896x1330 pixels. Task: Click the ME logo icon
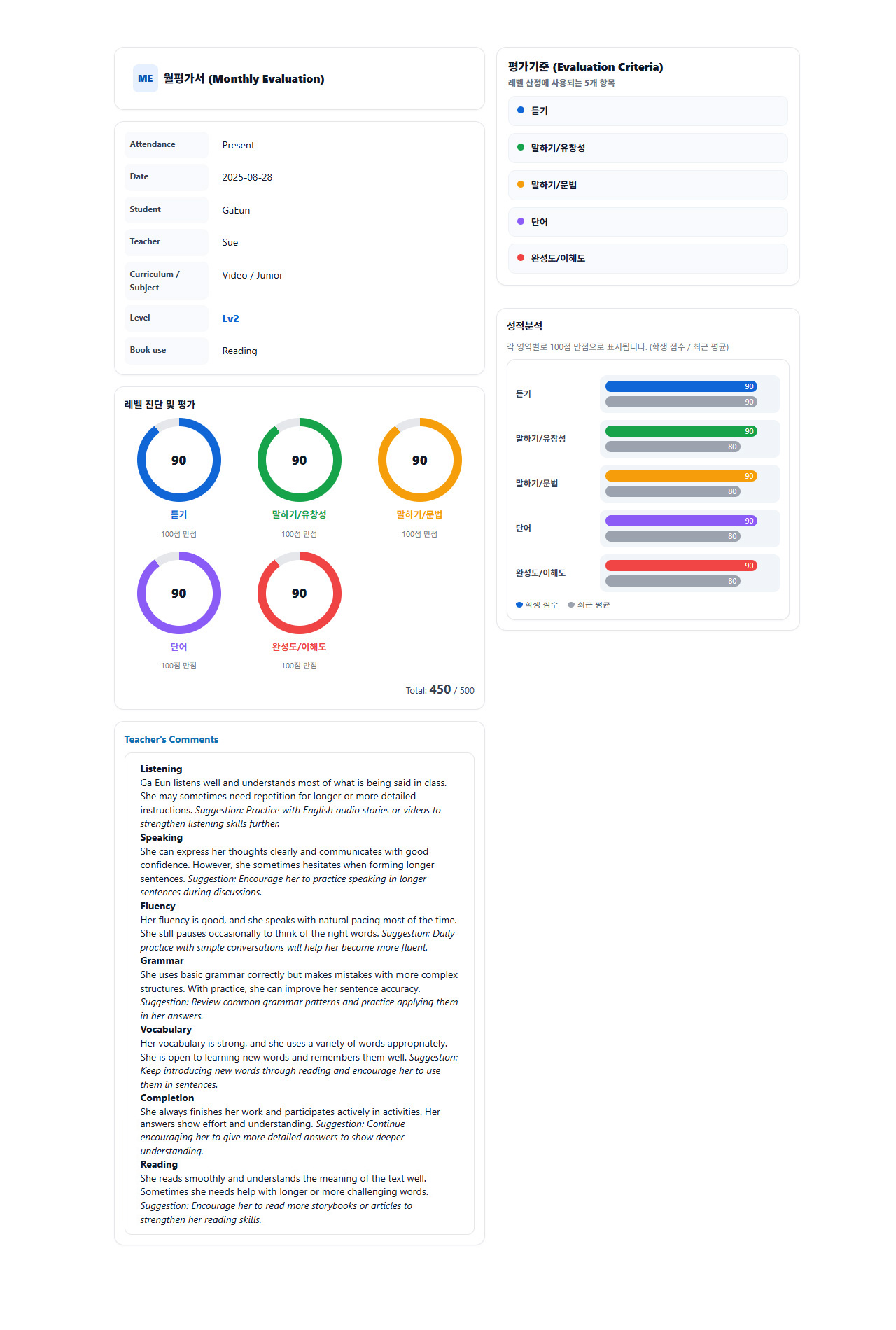[145, 79]
